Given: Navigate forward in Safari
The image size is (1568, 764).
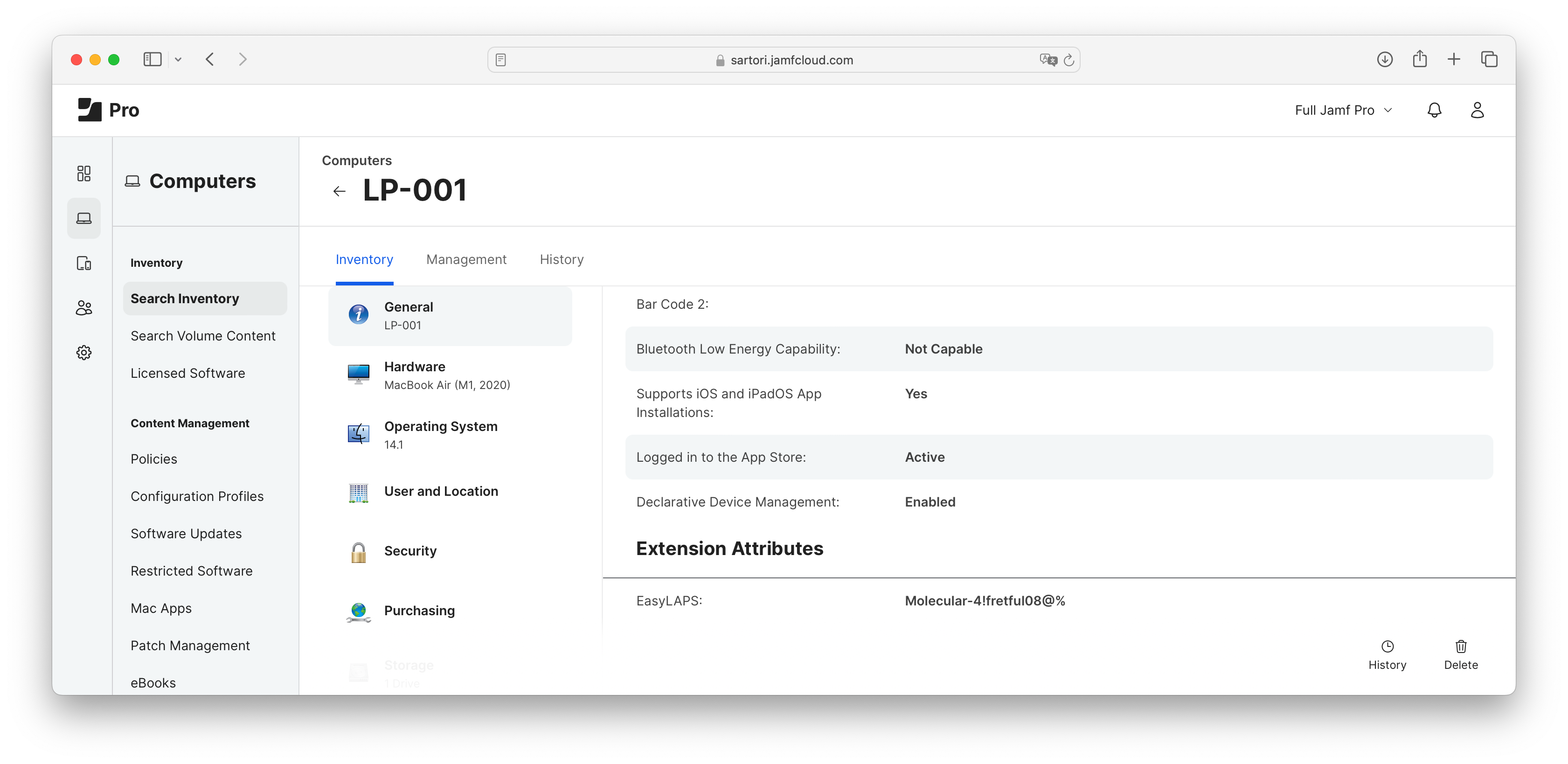Looking at the screenshot, I should click(x=242, y=59).
